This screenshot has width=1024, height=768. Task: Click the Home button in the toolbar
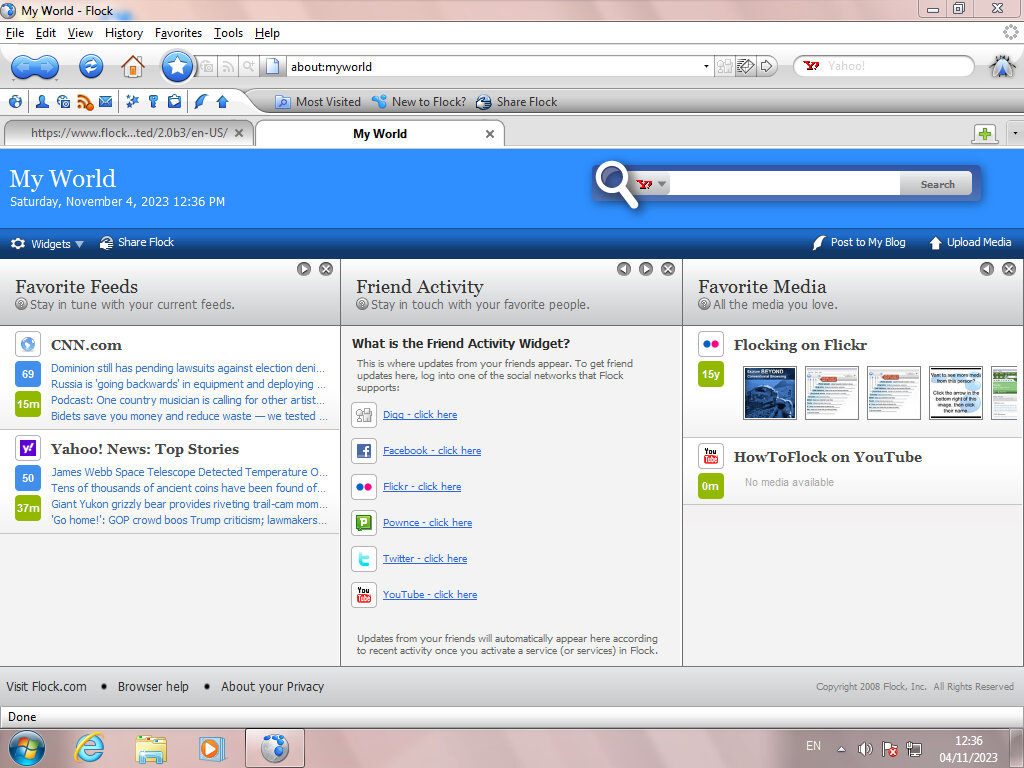coord(132,67)
